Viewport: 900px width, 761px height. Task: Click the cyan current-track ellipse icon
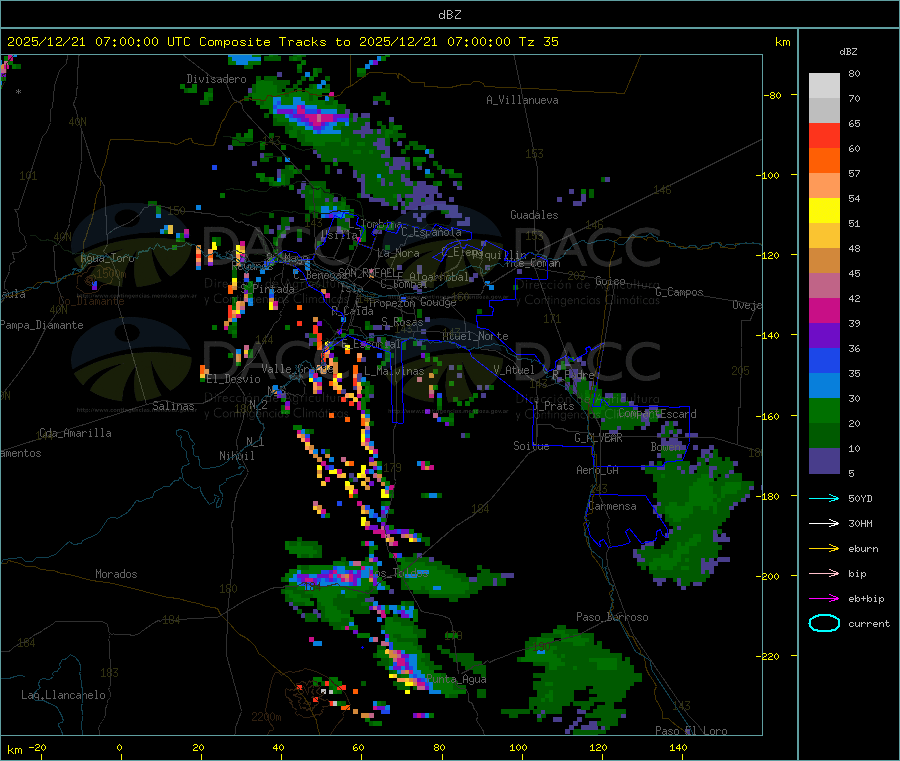(x=824, y=623)
